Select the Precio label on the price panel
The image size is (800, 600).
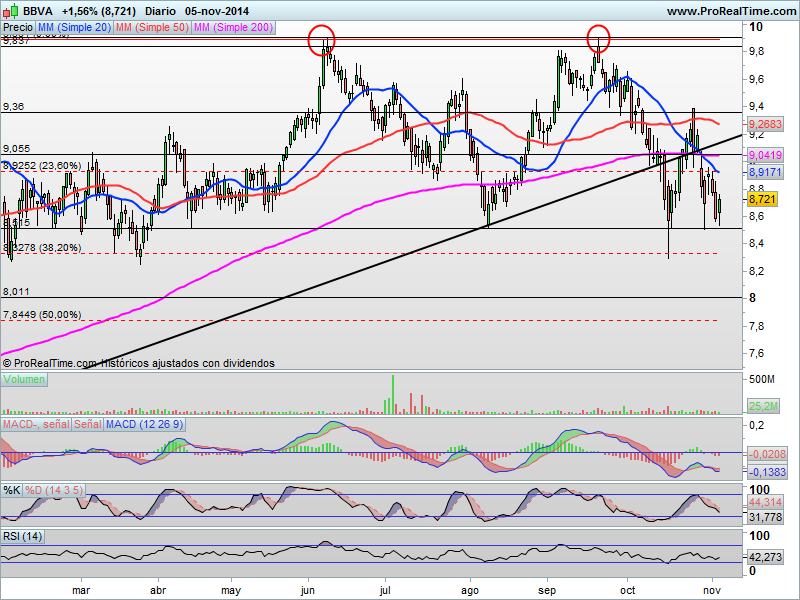pos(18,28)
